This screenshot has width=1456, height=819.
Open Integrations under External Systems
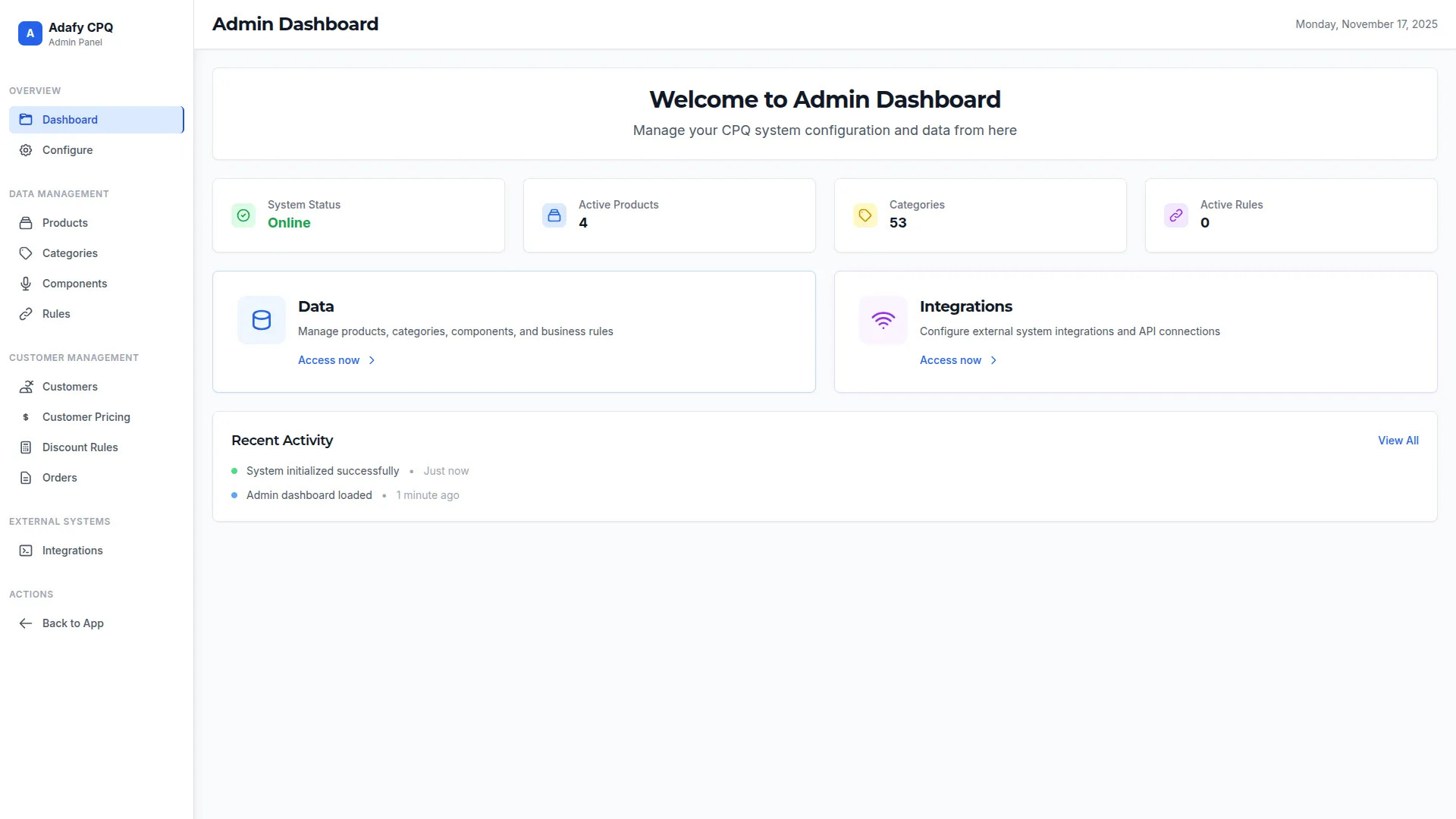pyautogui.click(x=72, y=551)
